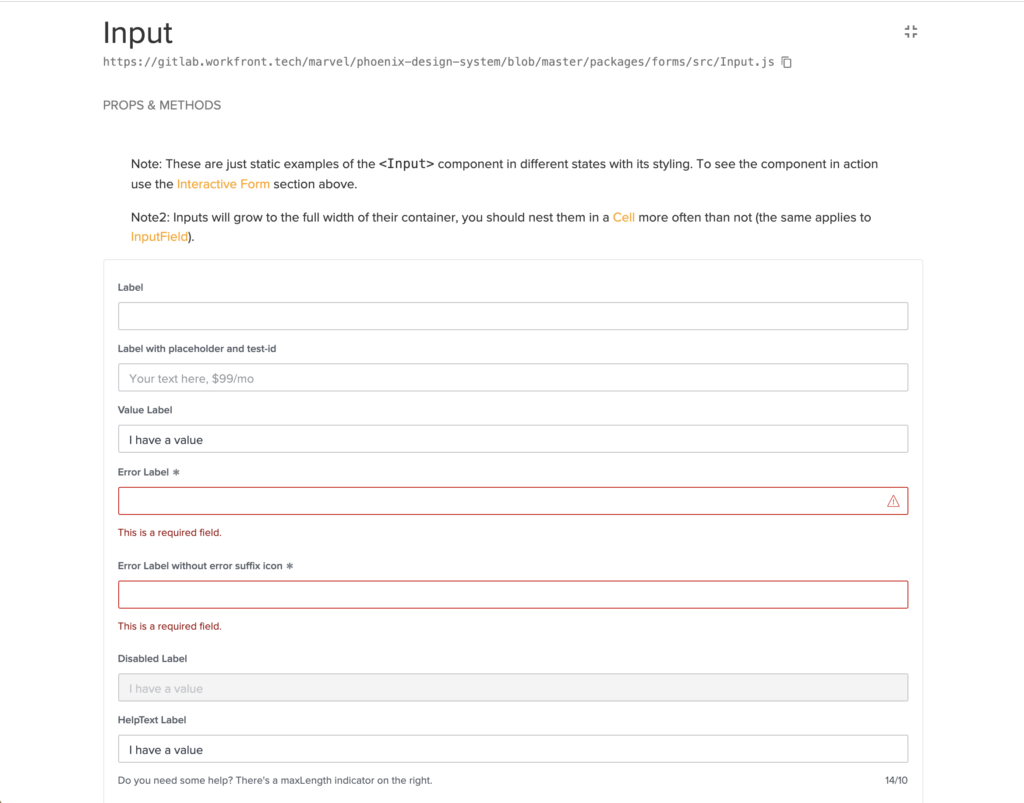Click the HelpText Label input field
Image resolution: width=1024 pixels, height=803 pixels.
point(512,749)
